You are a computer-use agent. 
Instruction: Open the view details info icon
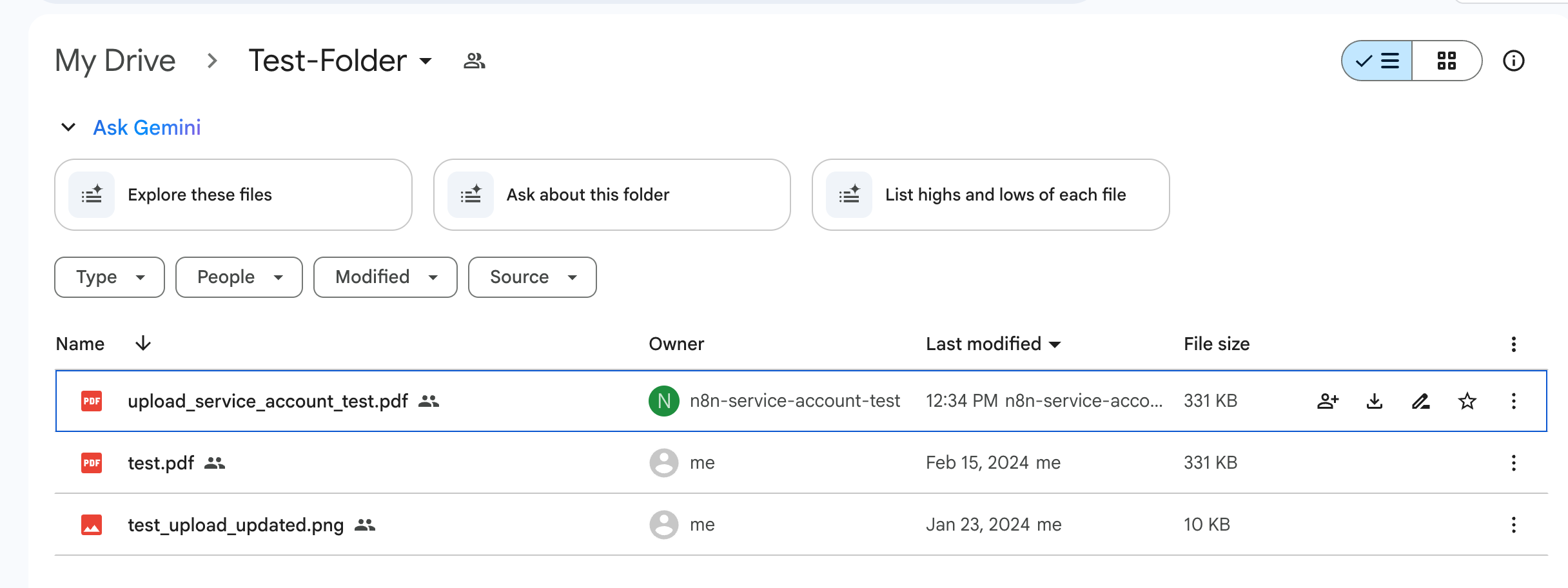1513,61
